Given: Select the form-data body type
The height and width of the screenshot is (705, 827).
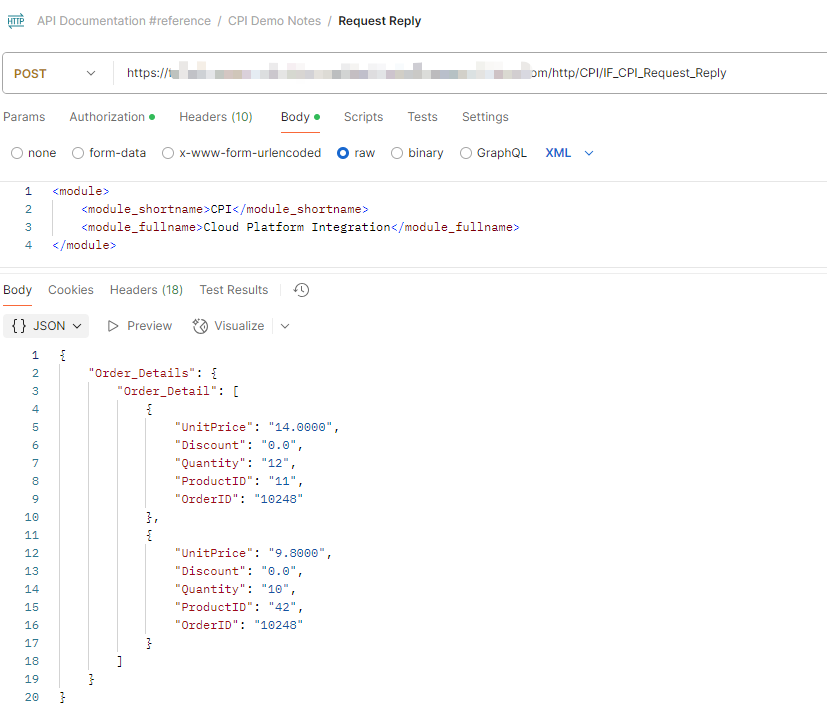Looking at the screenshot, I should coord(78,153).
